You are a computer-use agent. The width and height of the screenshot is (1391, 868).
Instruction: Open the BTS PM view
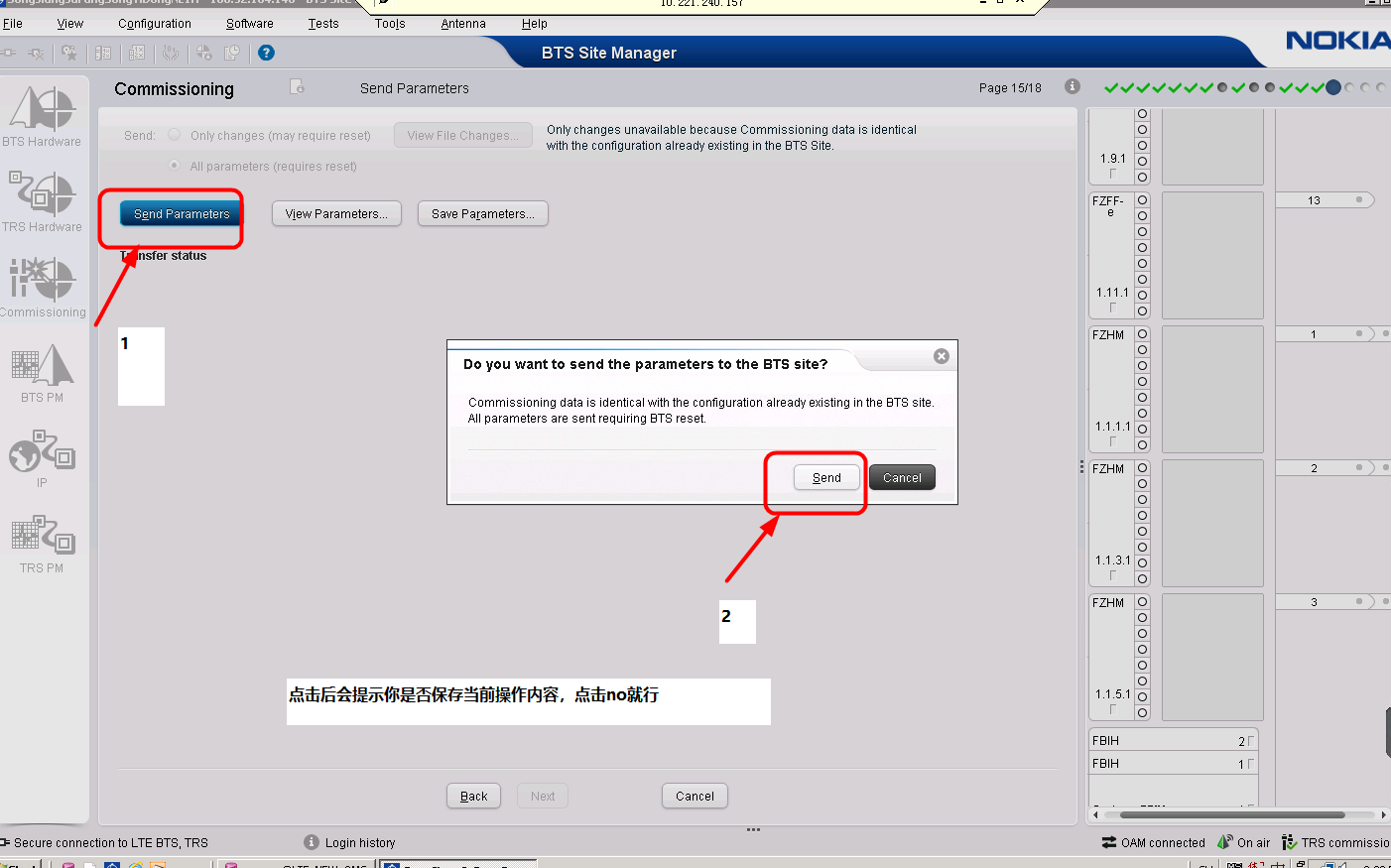pos(42,372)
